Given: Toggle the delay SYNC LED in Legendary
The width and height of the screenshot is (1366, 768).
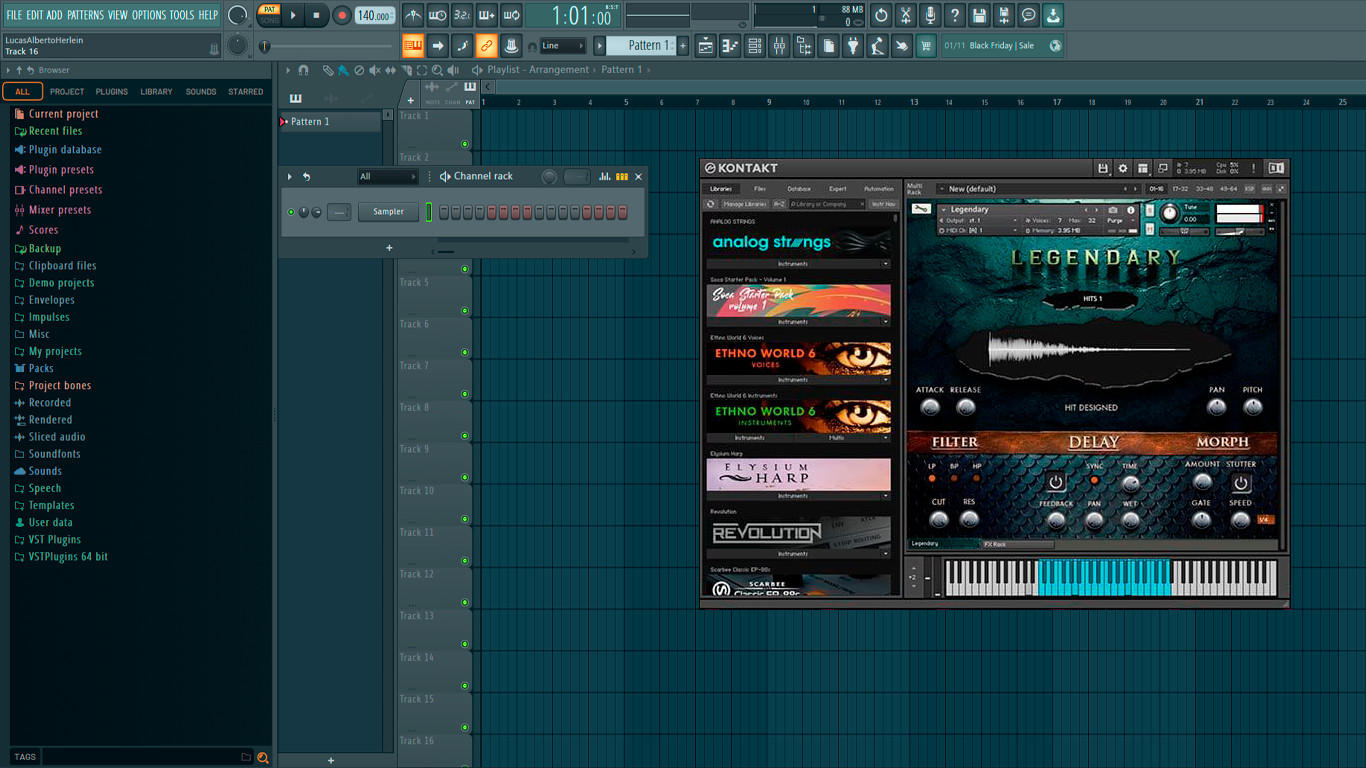Looking at the screenshot, I should coord(1094,480).
